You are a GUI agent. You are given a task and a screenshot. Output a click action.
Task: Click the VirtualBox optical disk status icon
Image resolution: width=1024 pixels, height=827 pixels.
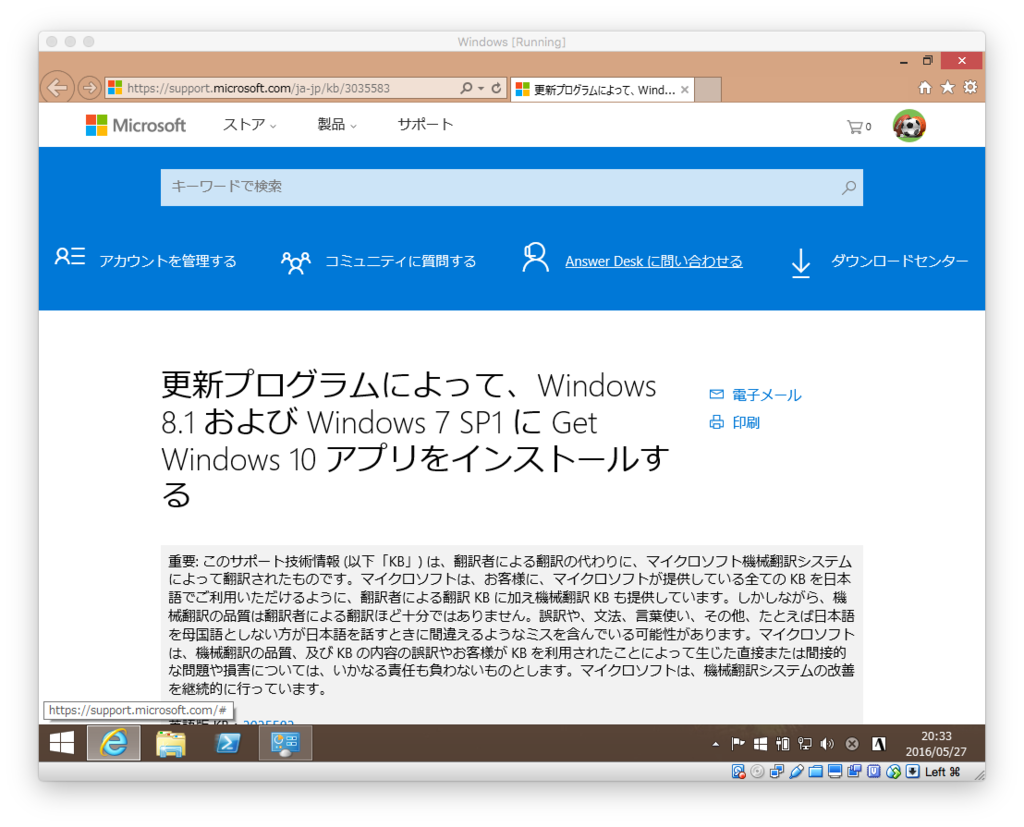point(757,771)
